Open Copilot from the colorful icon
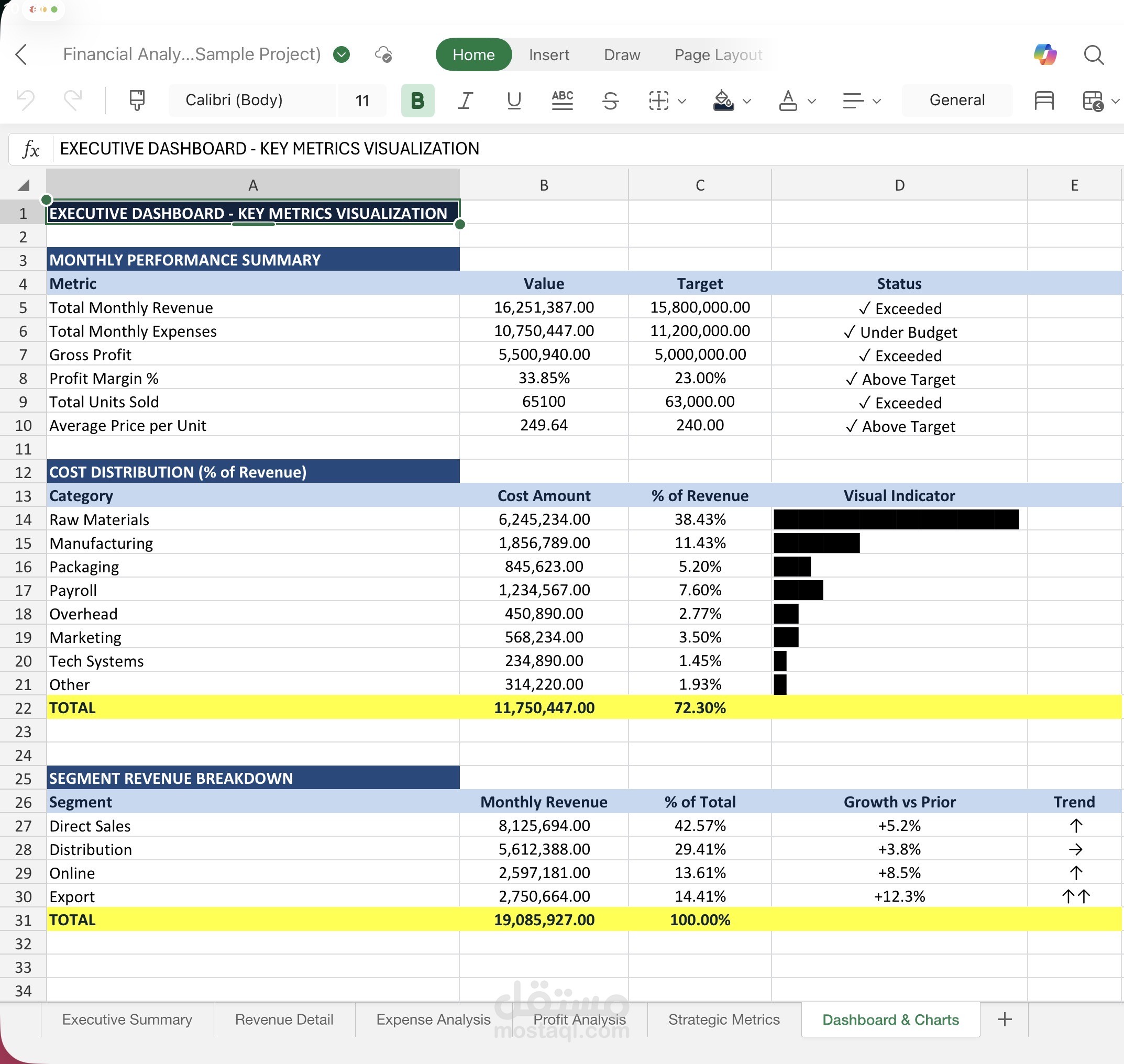1124x1064 pixels. tap(1044, 54)
